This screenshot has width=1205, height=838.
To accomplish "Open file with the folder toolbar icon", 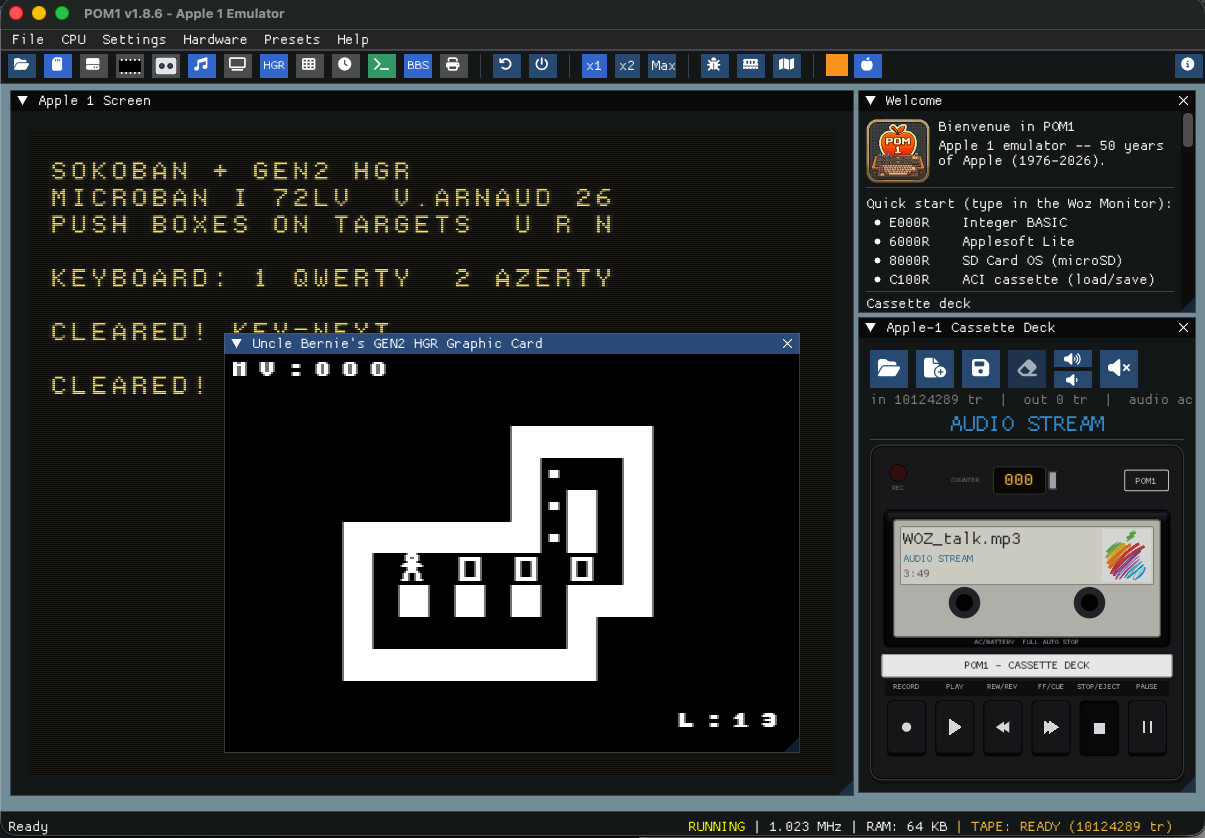I will [x=21, y=65].
